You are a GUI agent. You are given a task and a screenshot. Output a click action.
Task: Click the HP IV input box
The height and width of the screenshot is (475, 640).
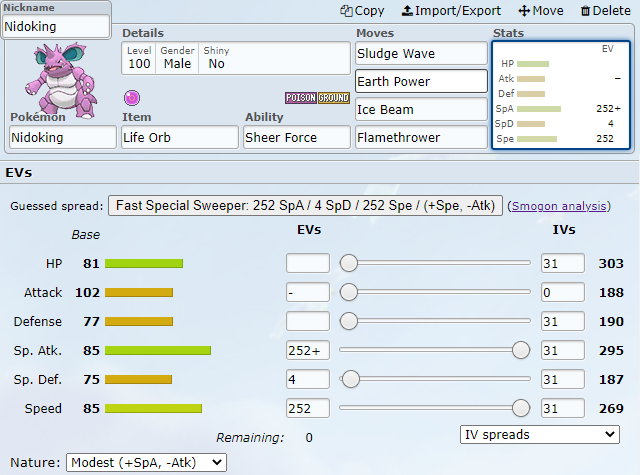(563, 263)
